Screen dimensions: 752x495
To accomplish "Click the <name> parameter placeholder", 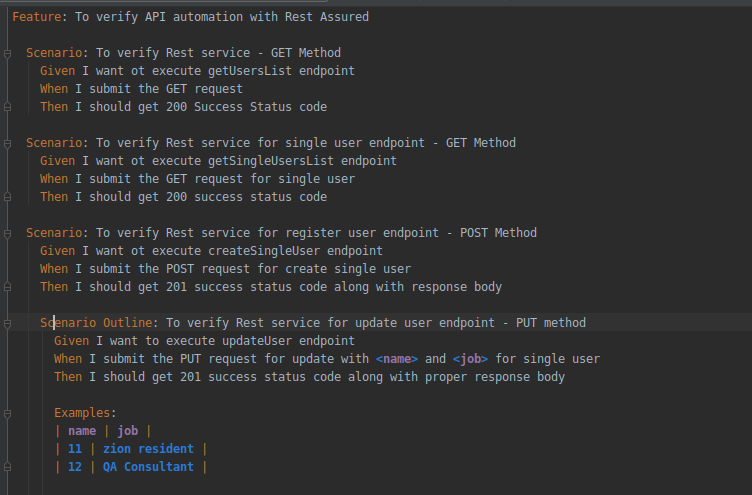I will (x=397, y=359).
